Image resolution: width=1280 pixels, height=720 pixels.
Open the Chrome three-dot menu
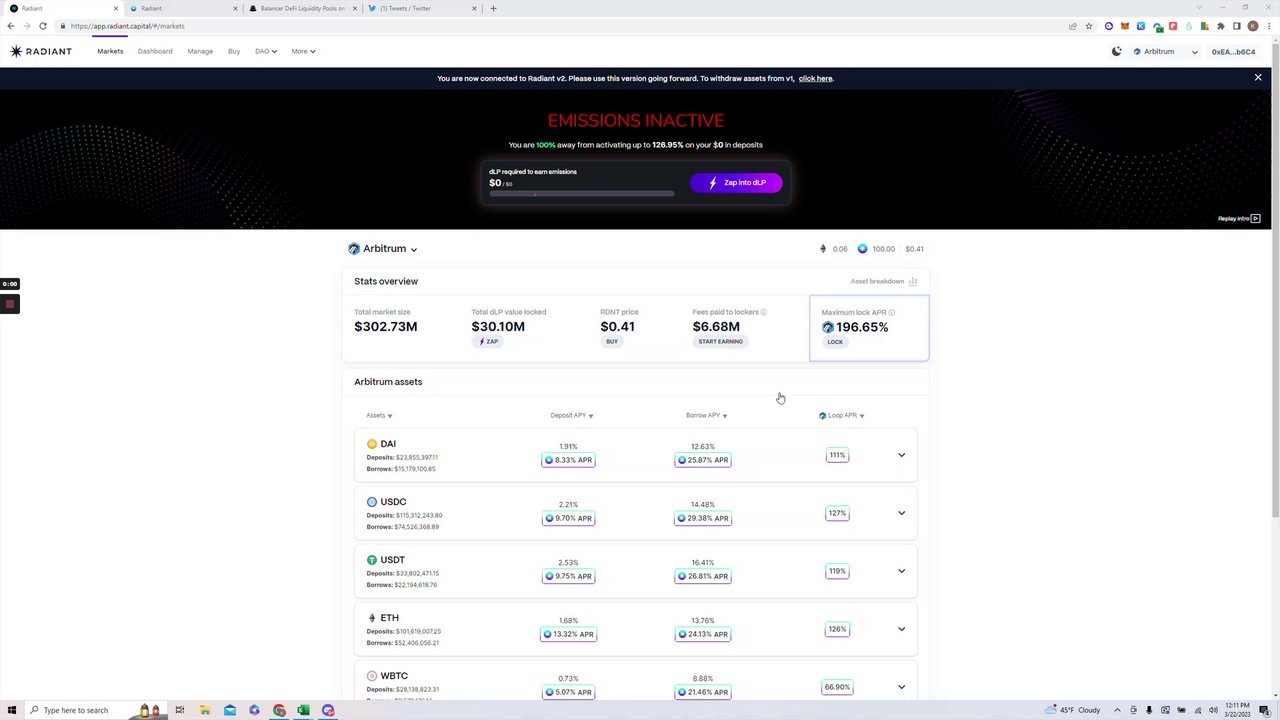point(1268,26)
